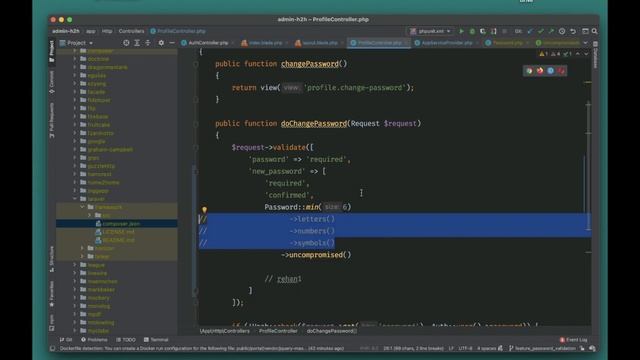Screen dimensions: 640x360
Task: Open the Terminal tool window tab
Action: pos(156,340)
